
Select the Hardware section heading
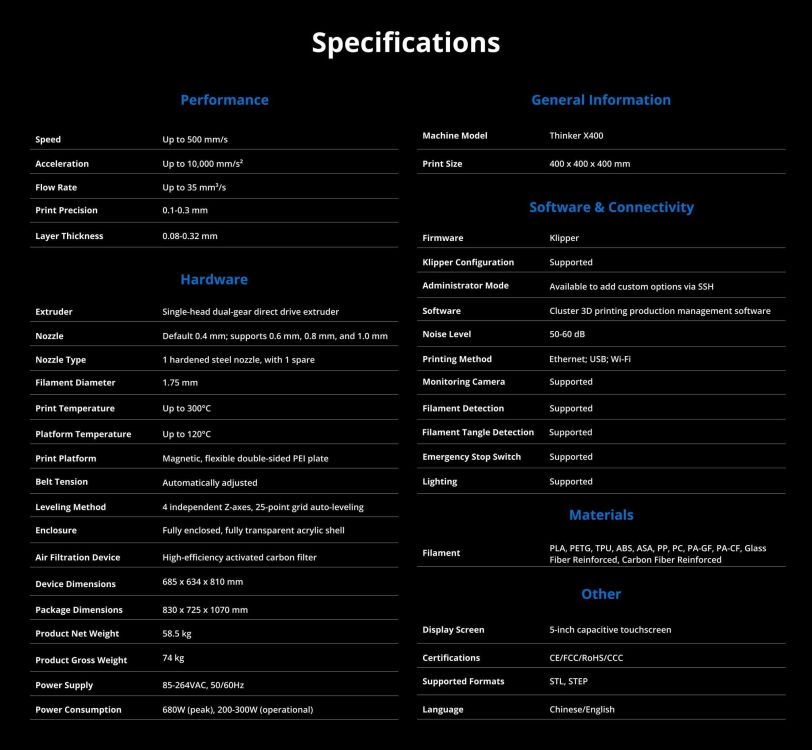click(214, 280)
